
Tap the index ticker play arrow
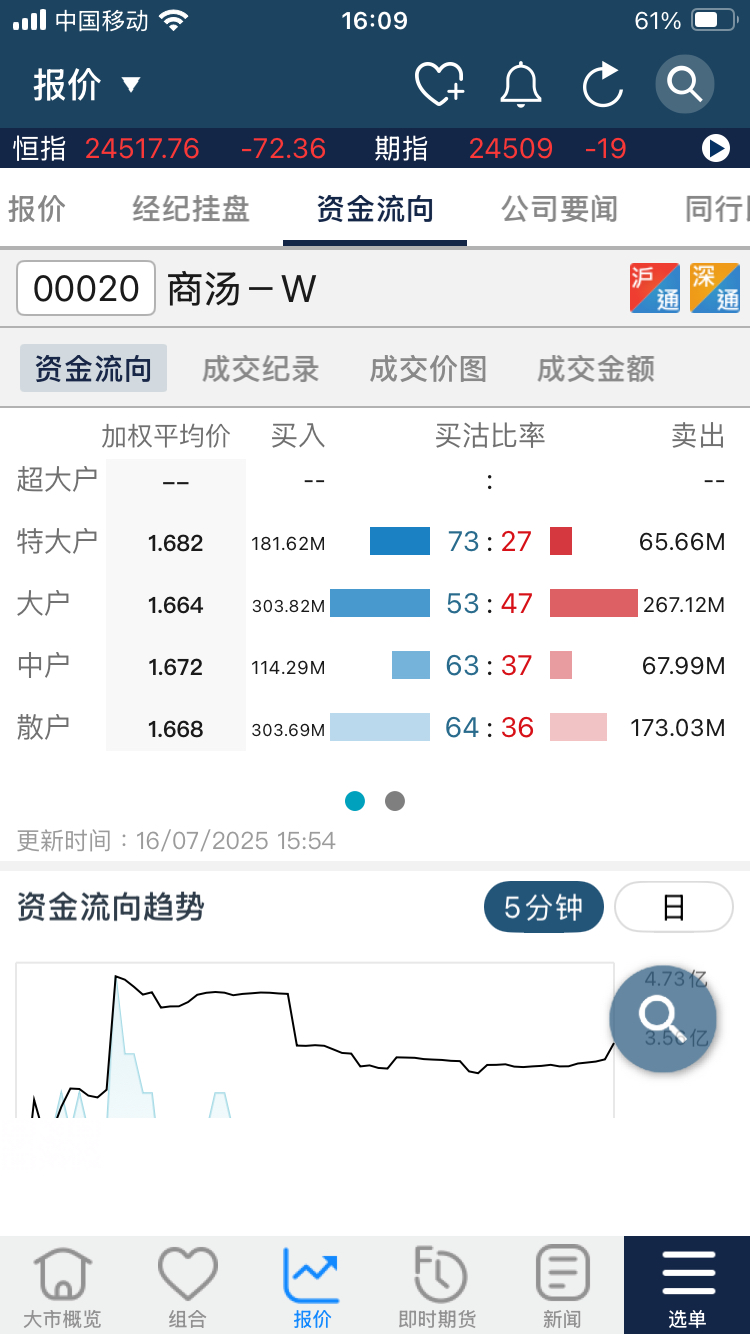point(715,149)
